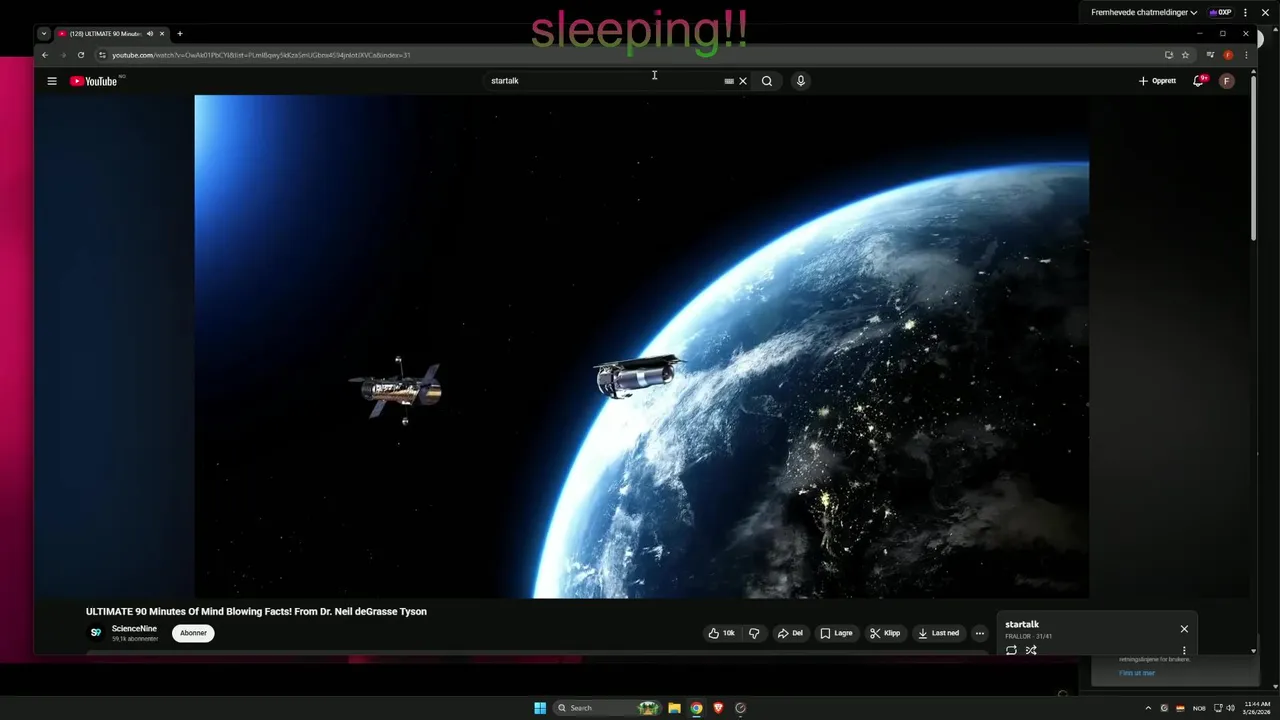Open Windows Start menu
The width and height of the screenshot is (1280, 720).
click(x=540, y=708)
